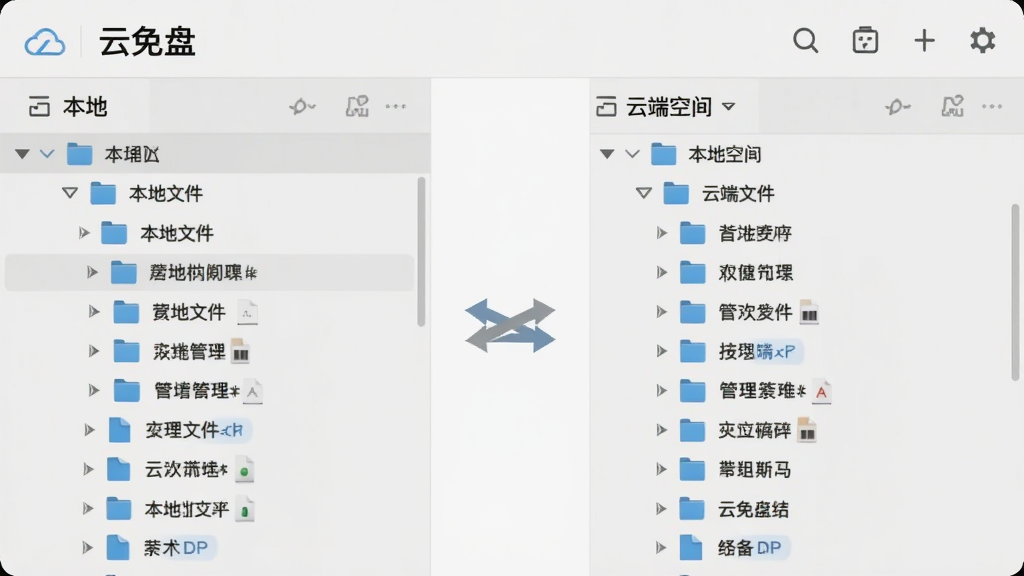This screenshot has height=576, width=1024.
Task: Expand the collapsed 本地文件 subfolder arrow
Action: (x=84, y=233)
